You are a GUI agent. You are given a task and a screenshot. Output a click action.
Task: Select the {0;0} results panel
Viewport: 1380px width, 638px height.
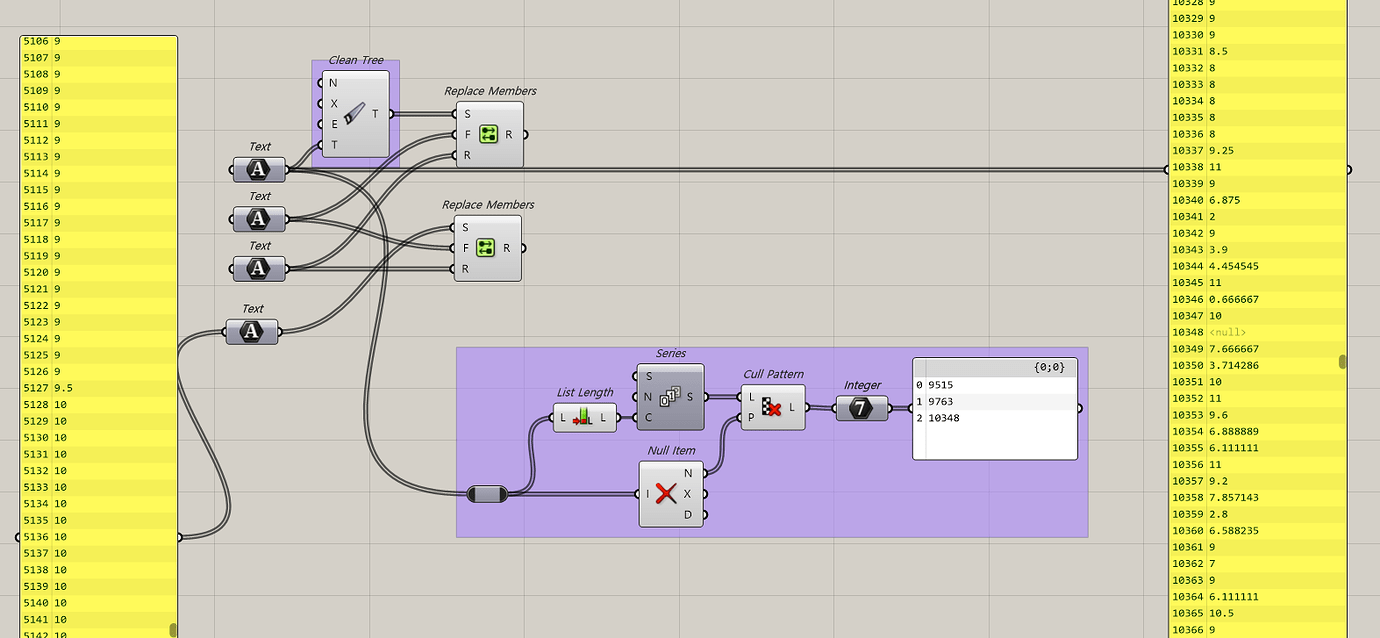click(x=995, y=409)
